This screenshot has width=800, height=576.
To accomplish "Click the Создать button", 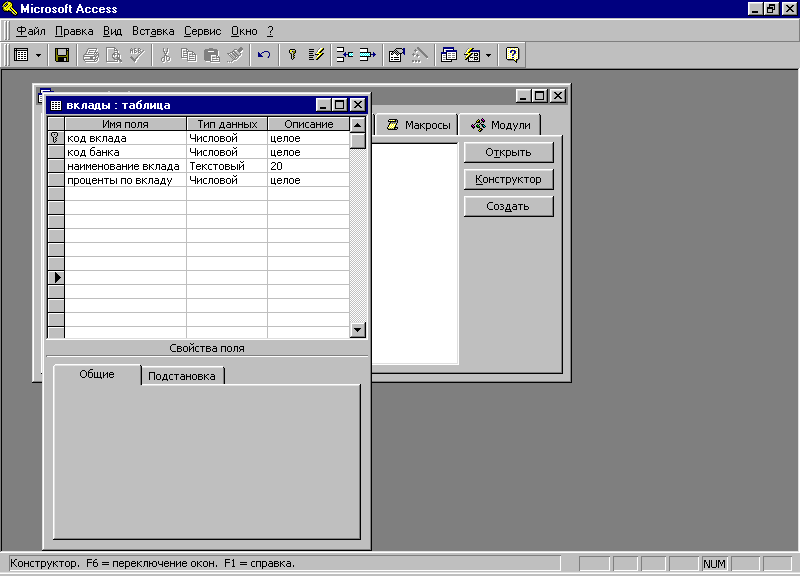I will [x=508, y=207].
